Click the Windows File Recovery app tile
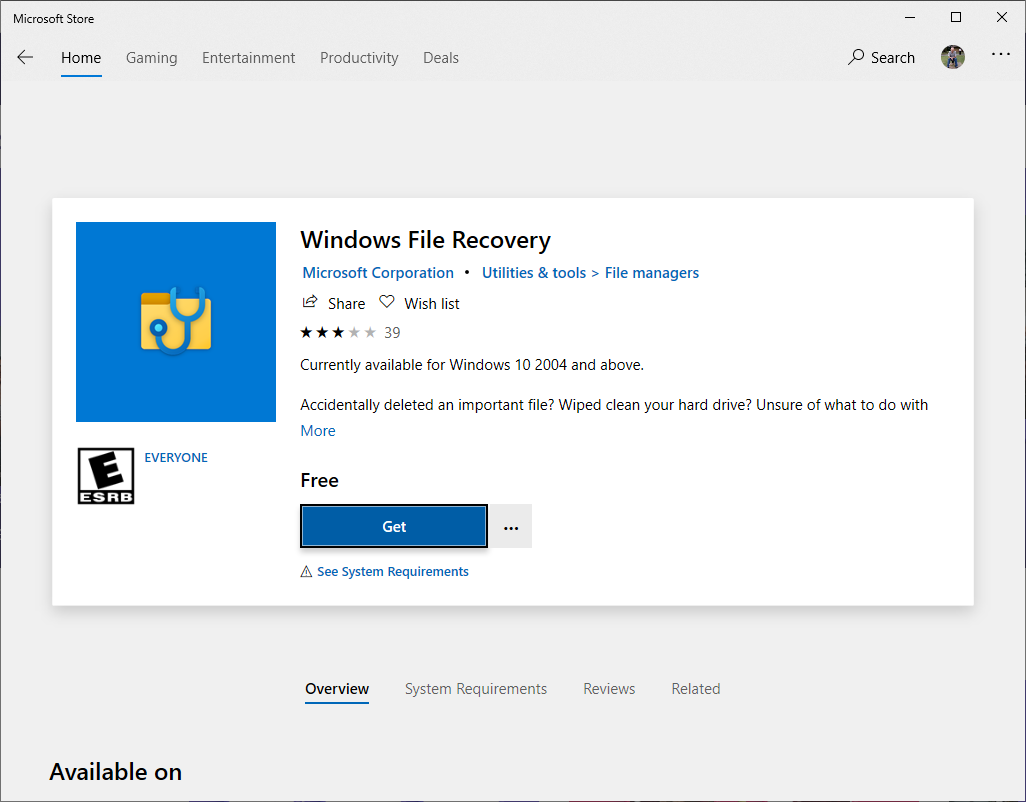 point(176,322)
